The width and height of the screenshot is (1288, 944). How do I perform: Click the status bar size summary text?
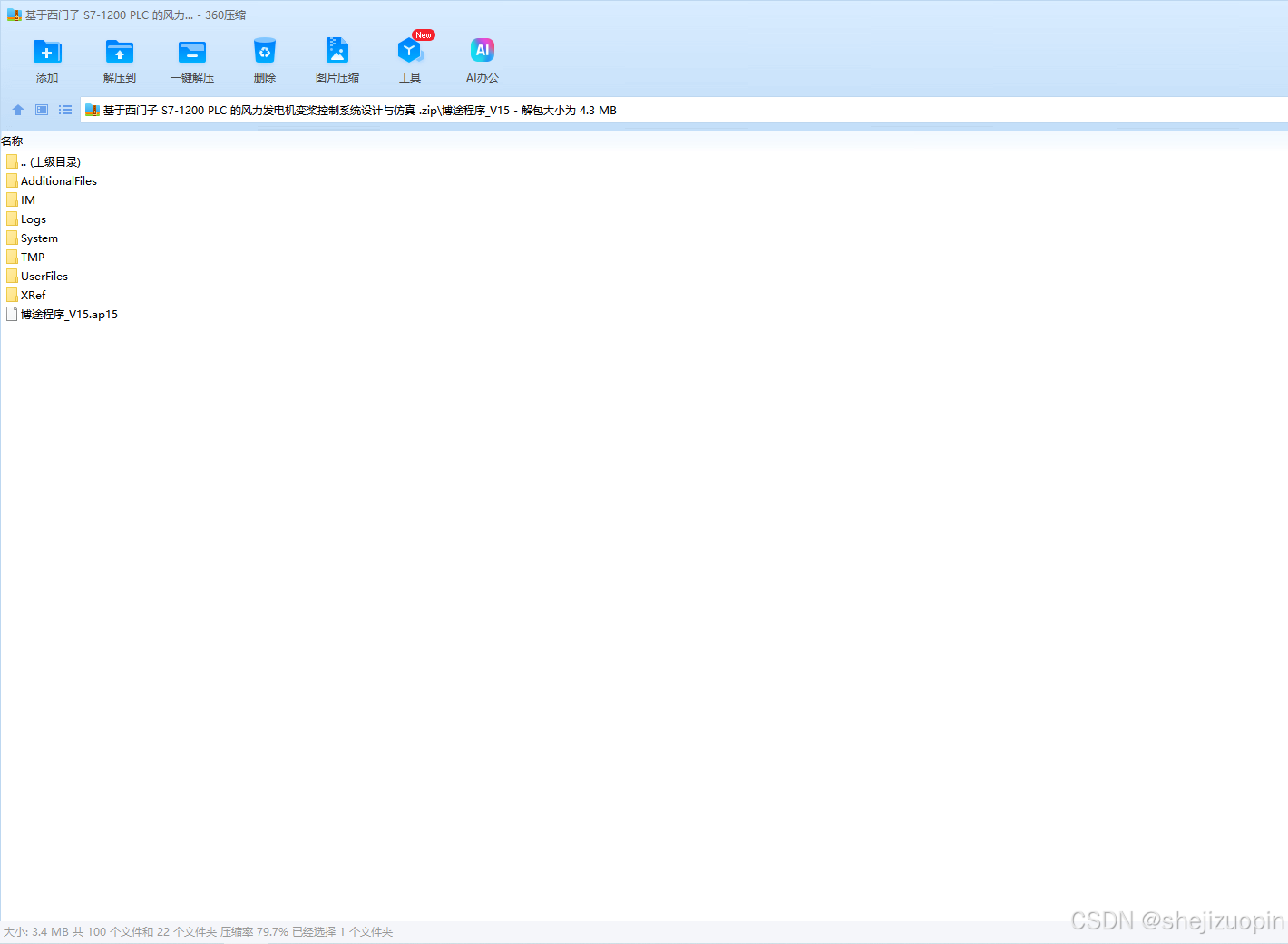198,932
